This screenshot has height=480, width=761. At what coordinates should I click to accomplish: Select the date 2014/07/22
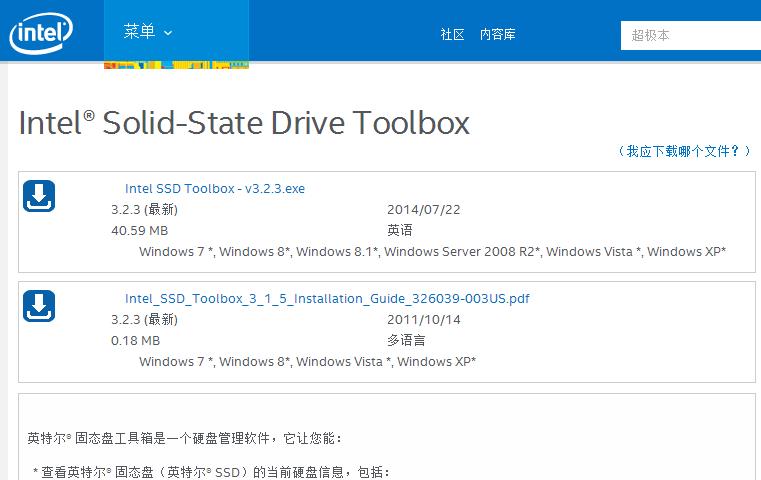[424, 210]
